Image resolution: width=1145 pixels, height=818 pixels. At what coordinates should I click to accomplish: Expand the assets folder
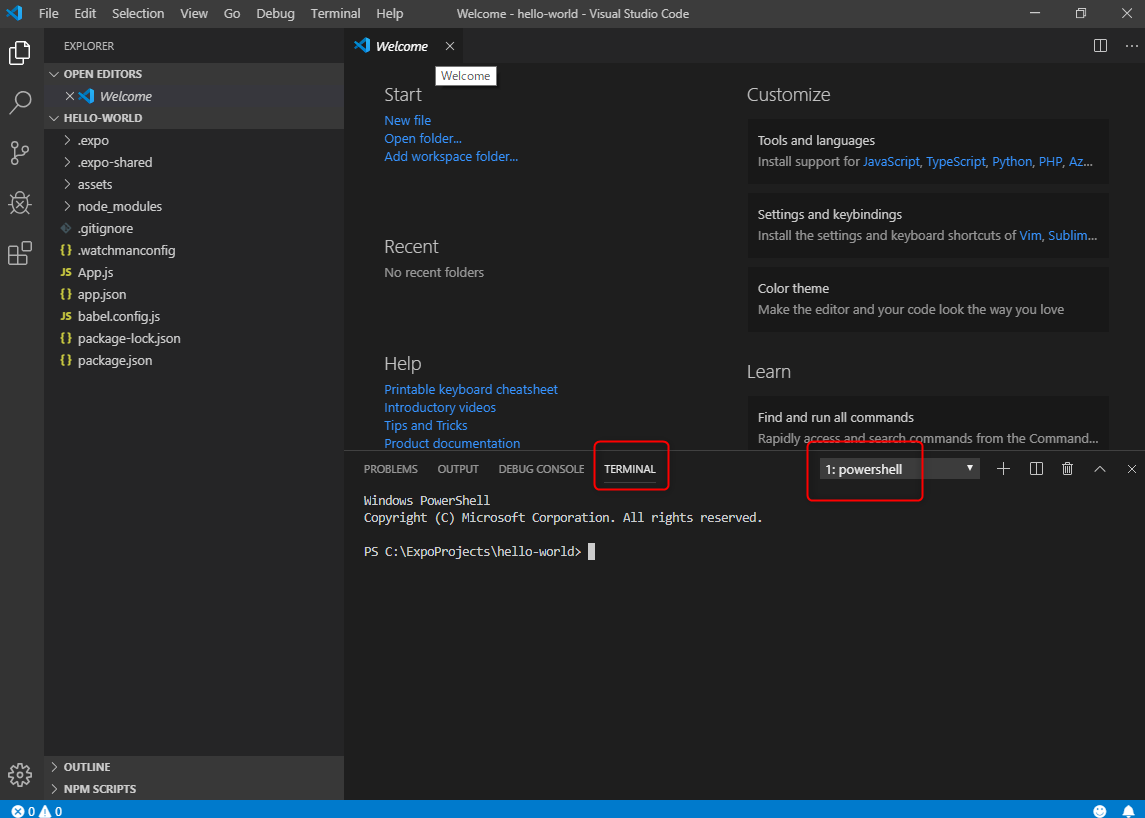point(194,184)
